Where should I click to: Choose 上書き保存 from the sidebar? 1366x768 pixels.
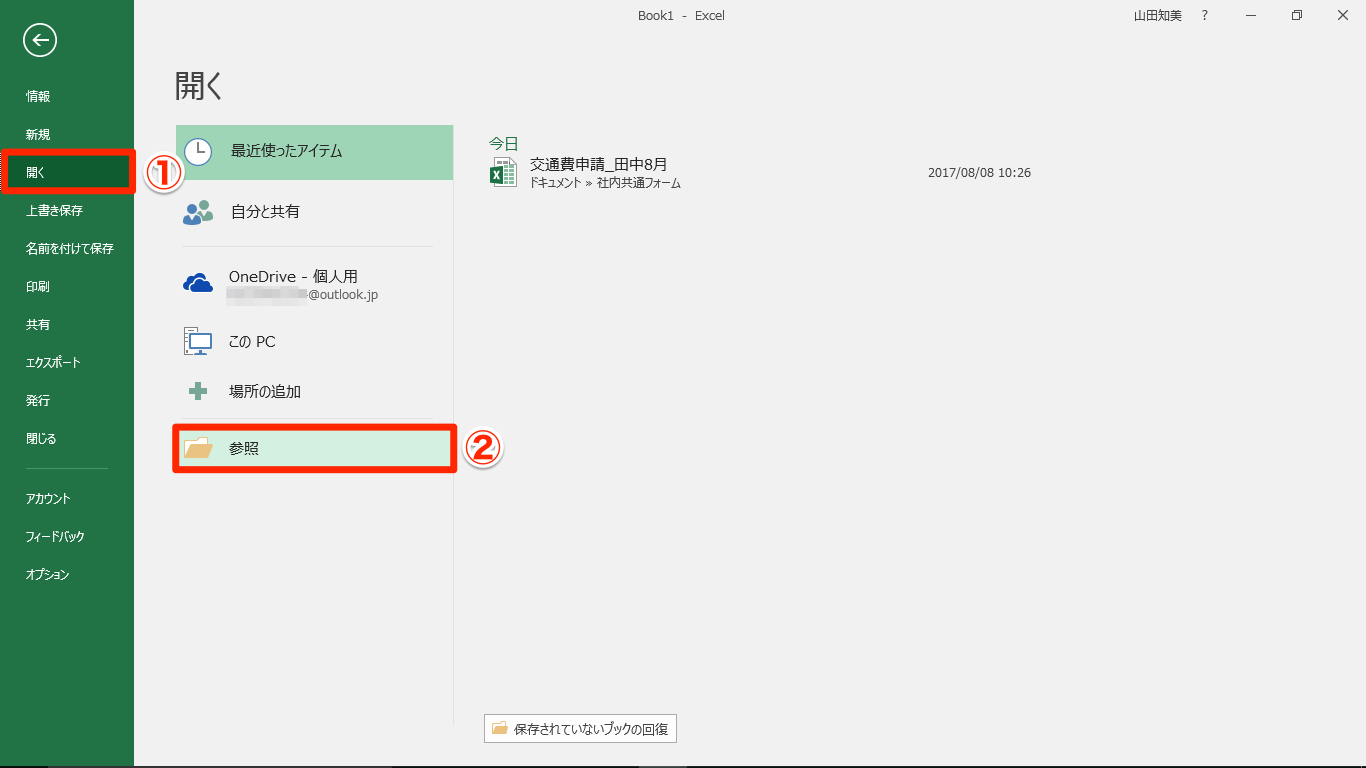pos(67,210)
